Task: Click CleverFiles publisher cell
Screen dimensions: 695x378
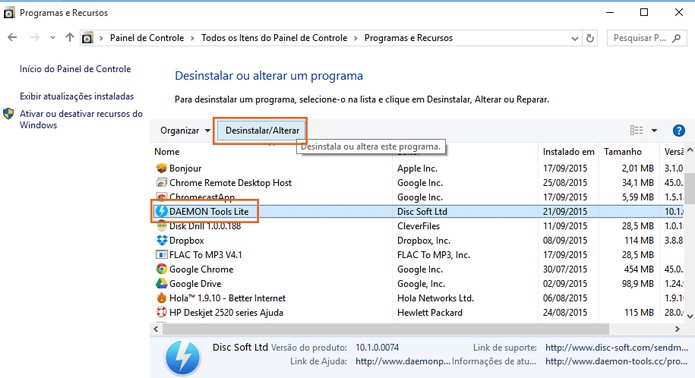Action: tap(418, 226)
